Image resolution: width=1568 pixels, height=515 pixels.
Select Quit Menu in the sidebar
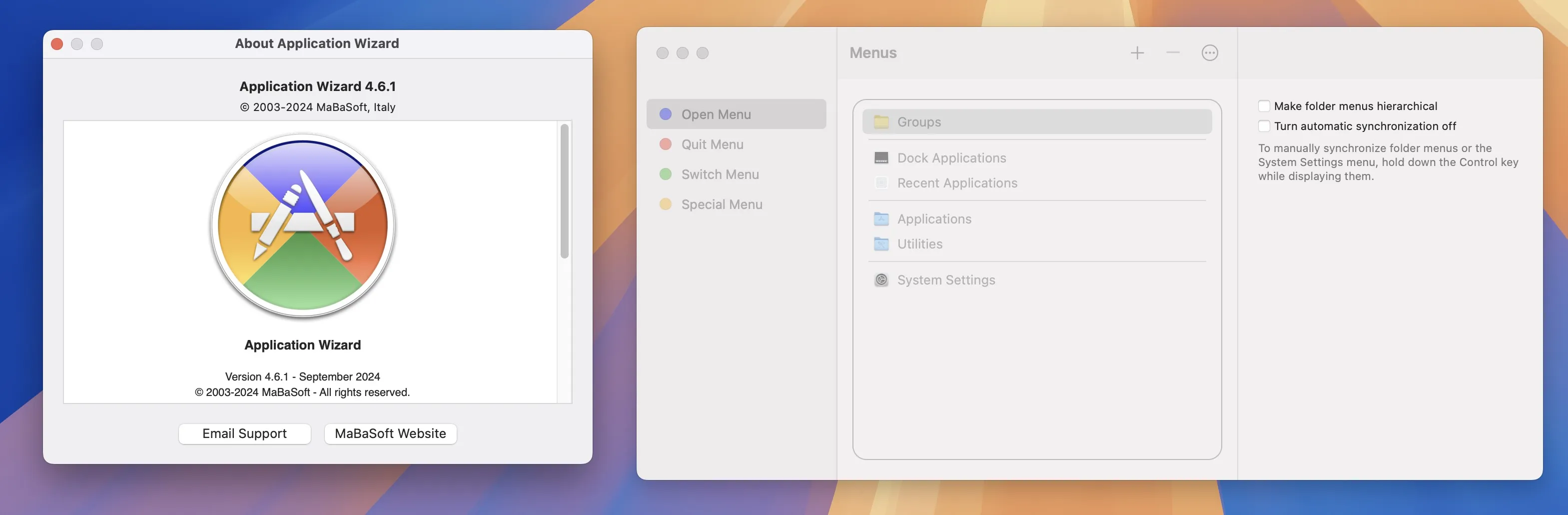coord(736,144)
